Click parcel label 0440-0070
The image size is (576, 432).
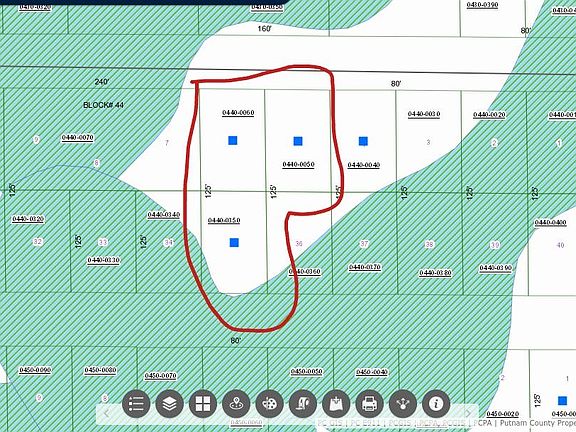coord(78,138)
